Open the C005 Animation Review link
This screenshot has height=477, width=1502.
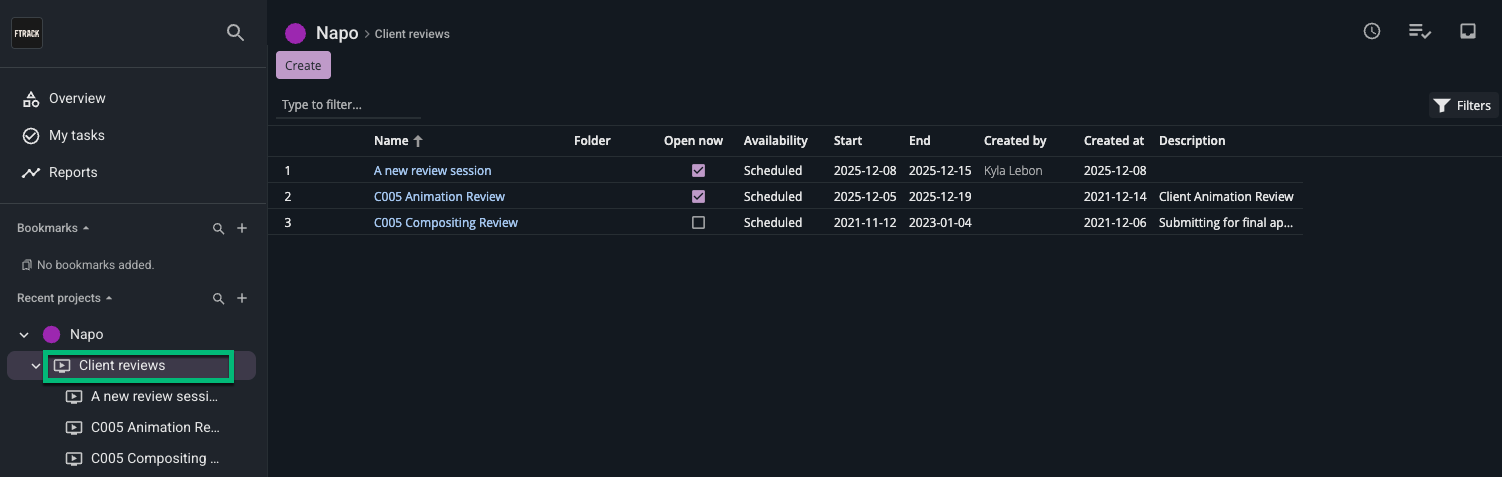[x=439, y=197]
